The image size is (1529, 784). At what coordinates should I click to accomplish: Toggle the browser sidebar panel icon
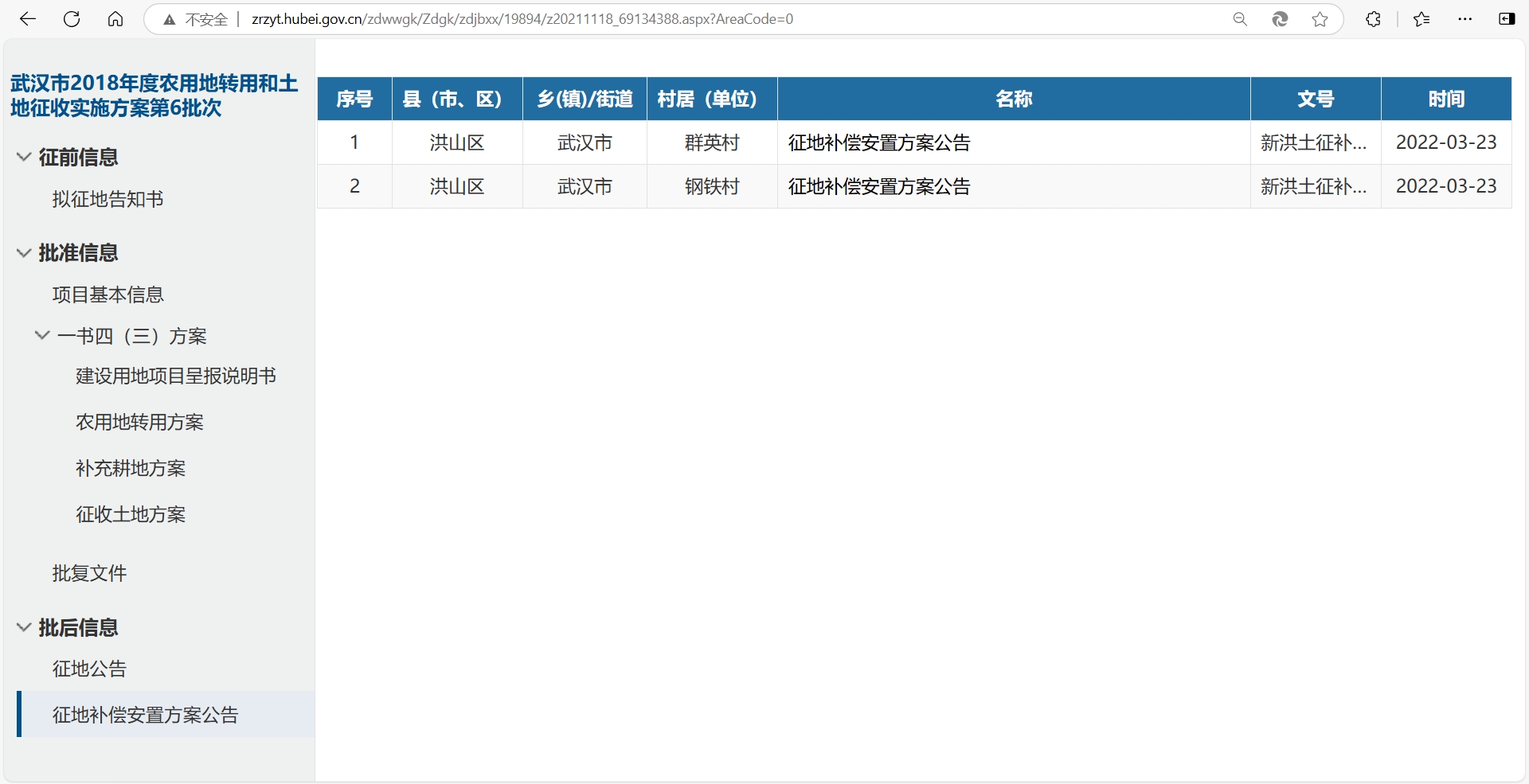tap(1507, 19)
